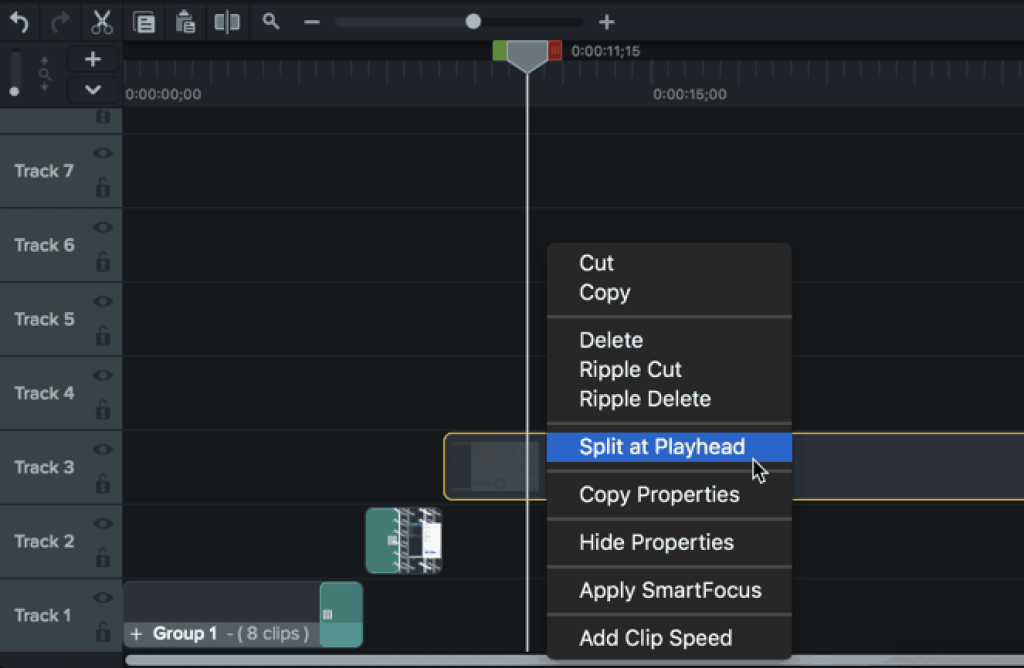Click the Split clip toolbar icon
The height and width of the screenshot is (668, 1024).
(227, 21)
